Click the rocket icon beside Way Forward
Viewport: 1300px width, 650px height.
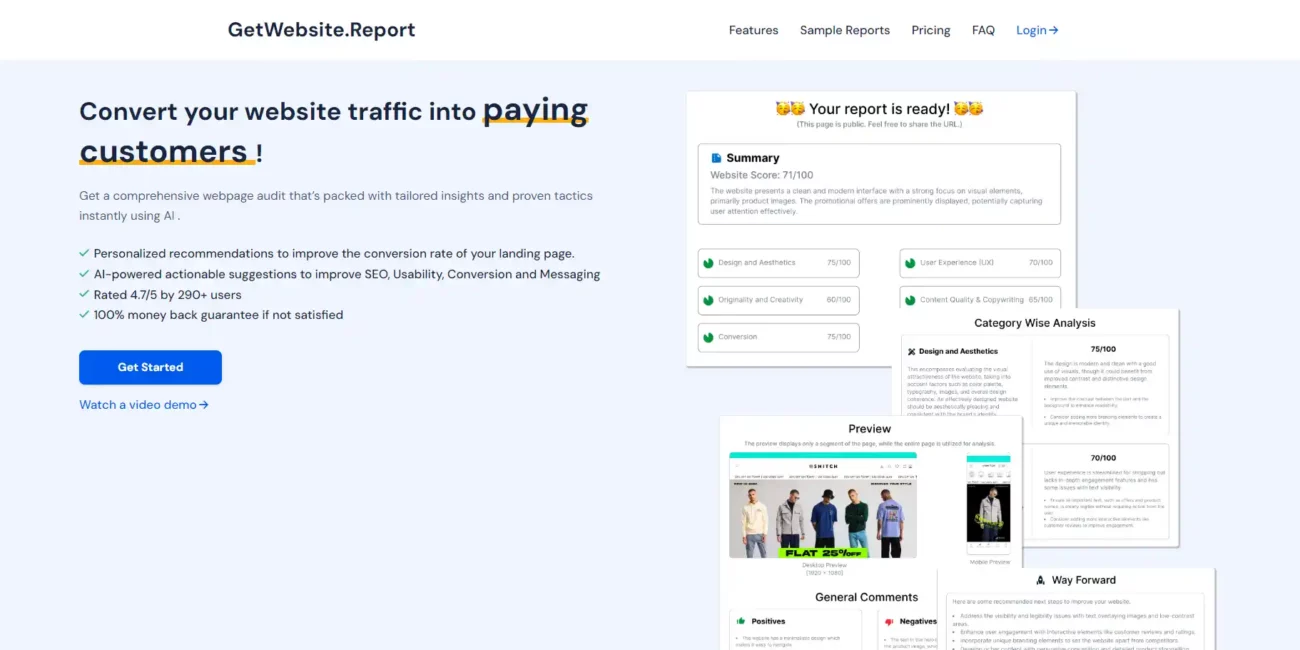click(x=1041, y=580)
